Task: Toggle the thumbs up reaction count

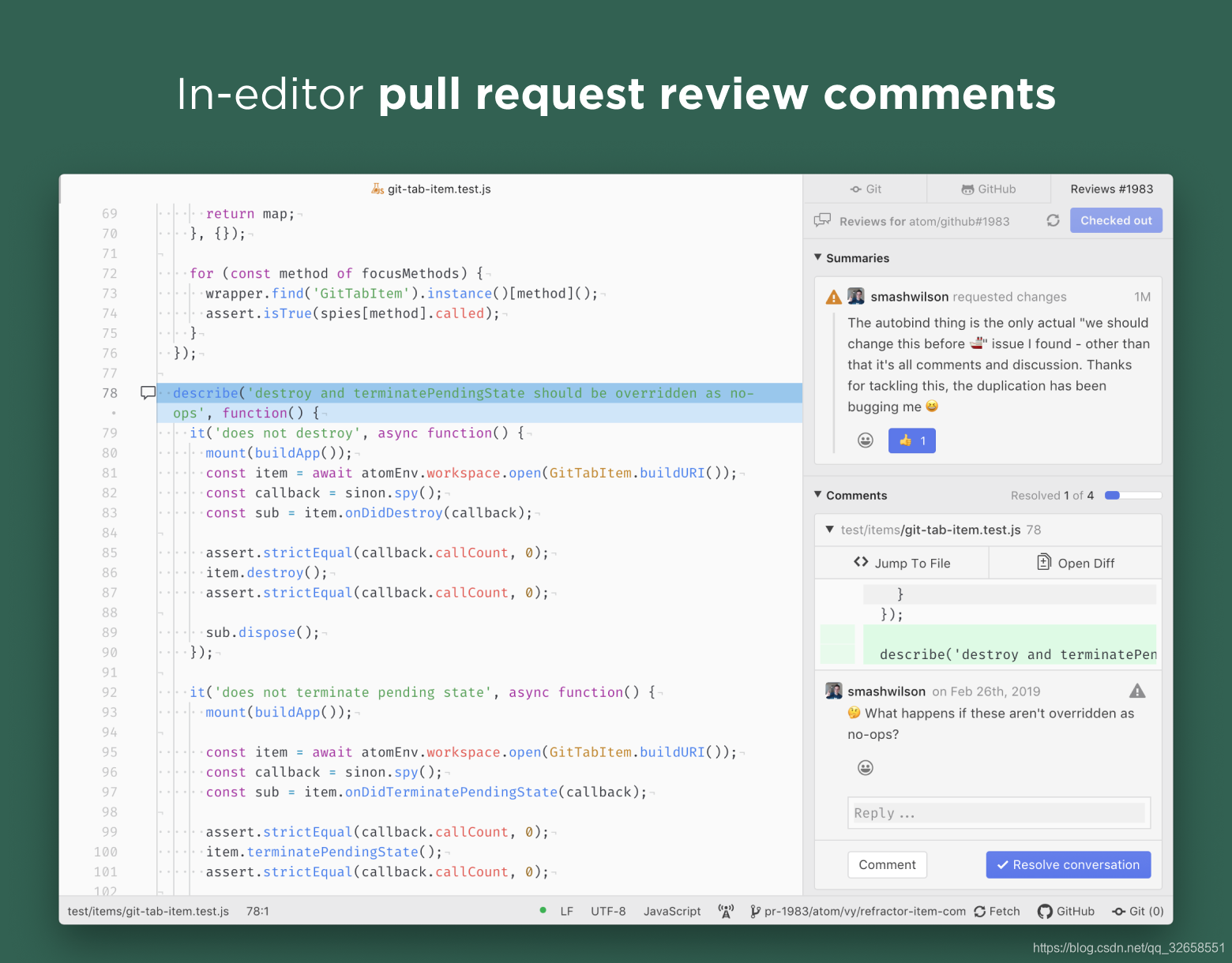Action: [x=912, y=440]
